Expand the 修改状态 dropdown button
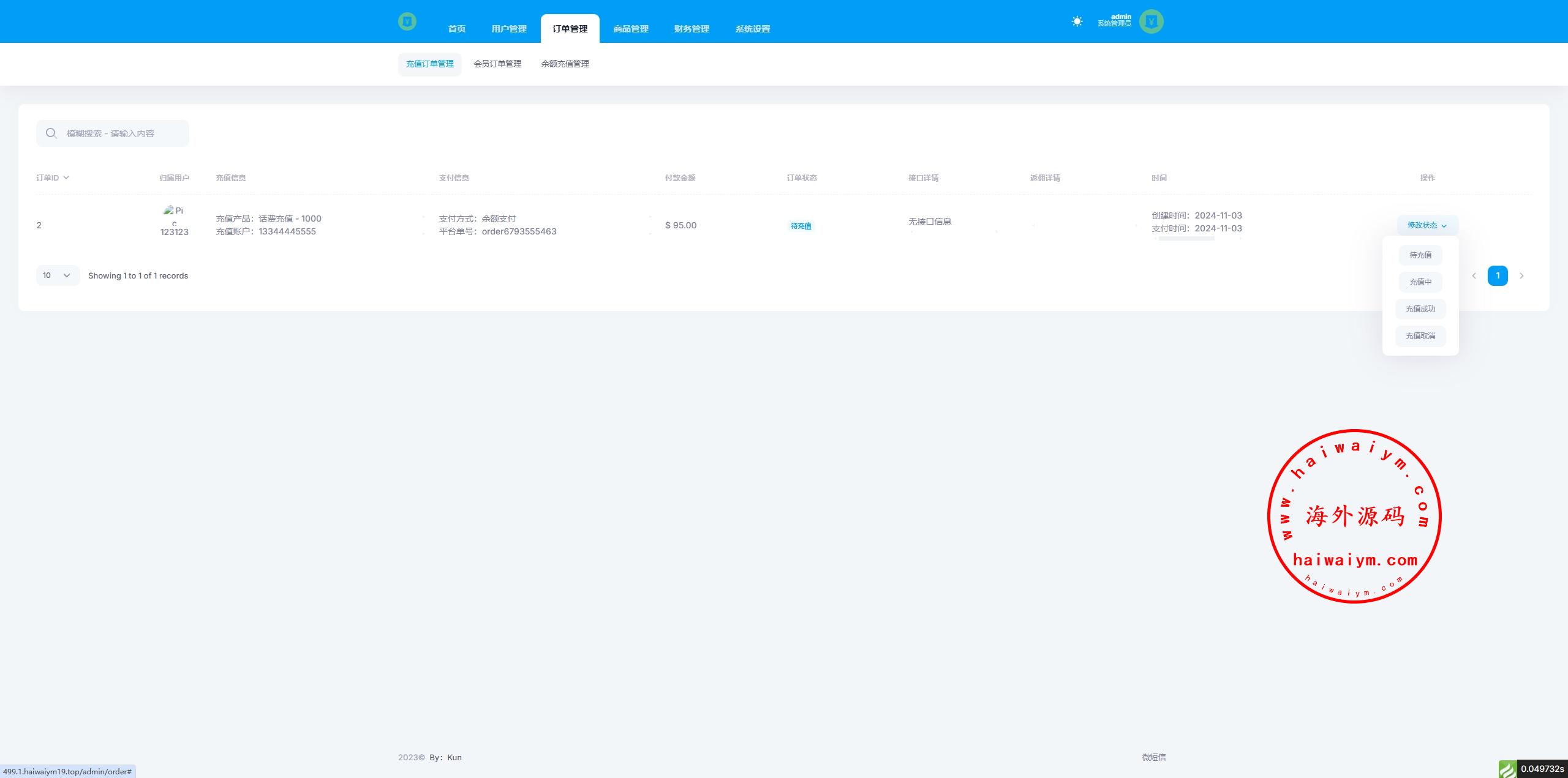Screen dimensions: 1568x778 1427,225
